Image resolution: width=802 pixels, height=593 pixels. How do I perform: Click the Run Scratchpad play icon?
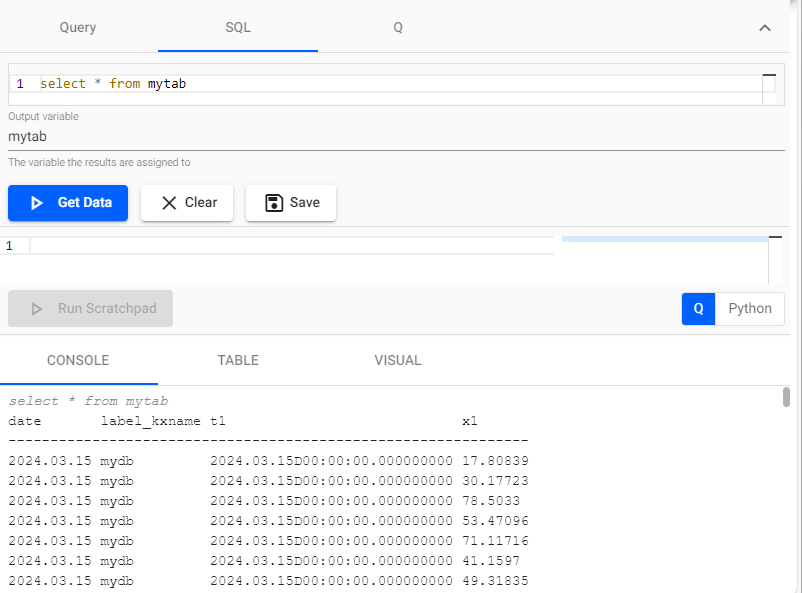tap(37, 309)
